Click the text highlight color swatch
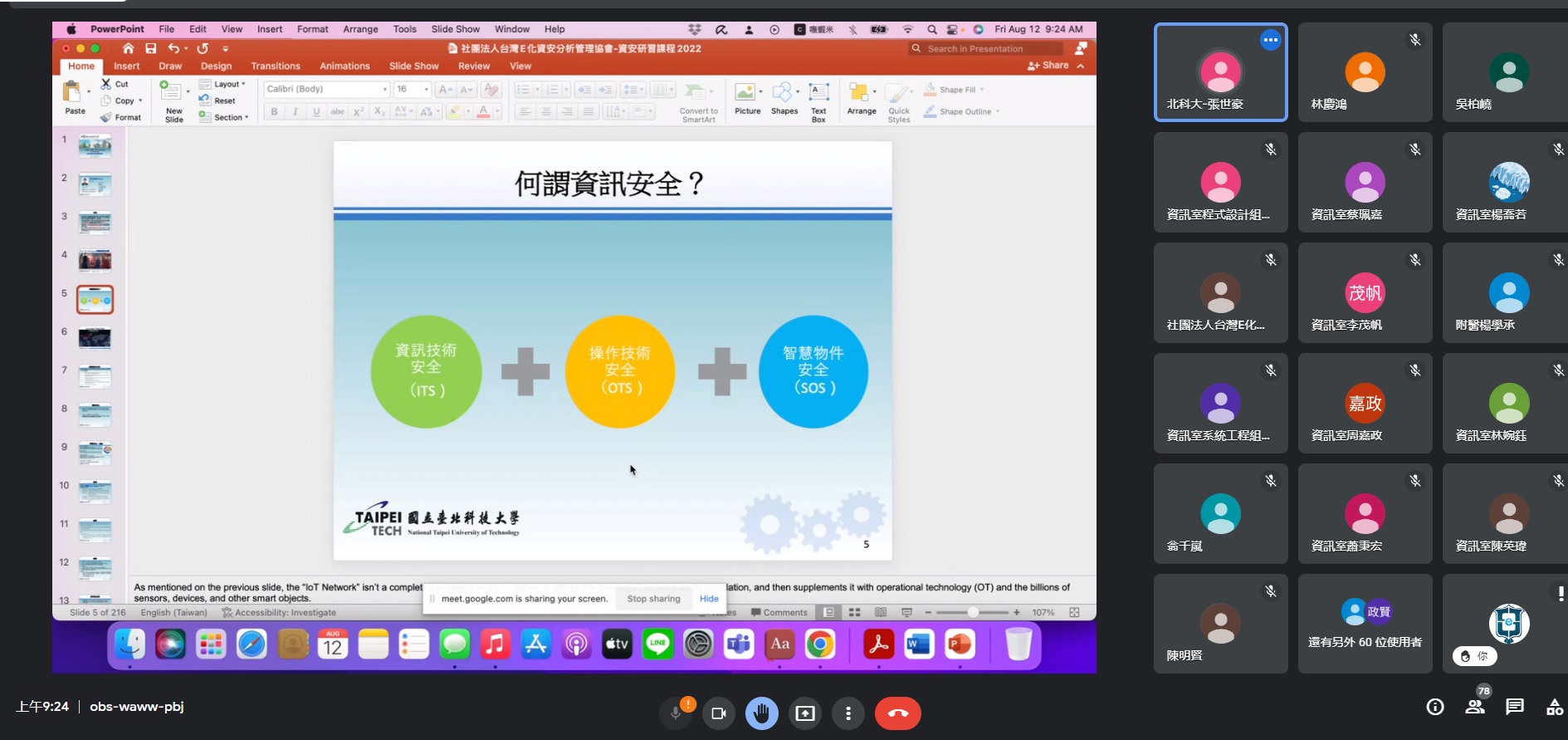The height and width of the screenshot is (740, 1568). point(454,111)
